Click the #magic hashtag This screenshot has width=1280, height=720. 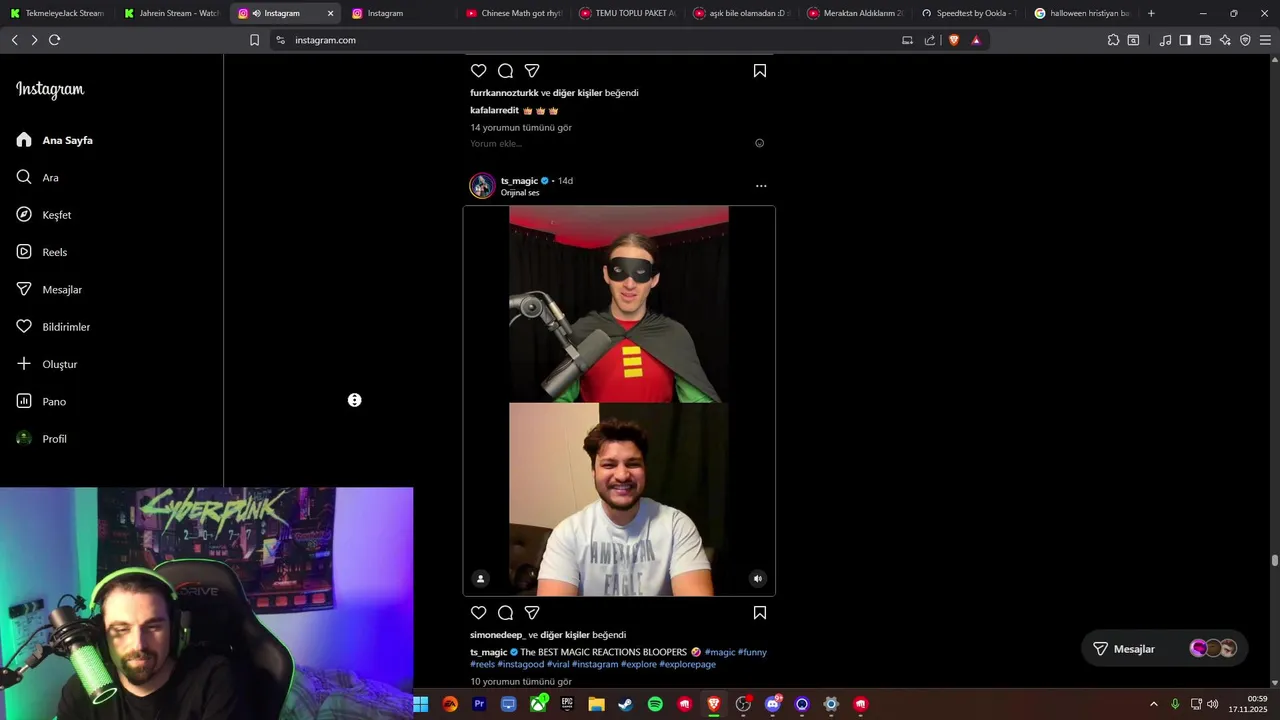(x=719, y=652)
